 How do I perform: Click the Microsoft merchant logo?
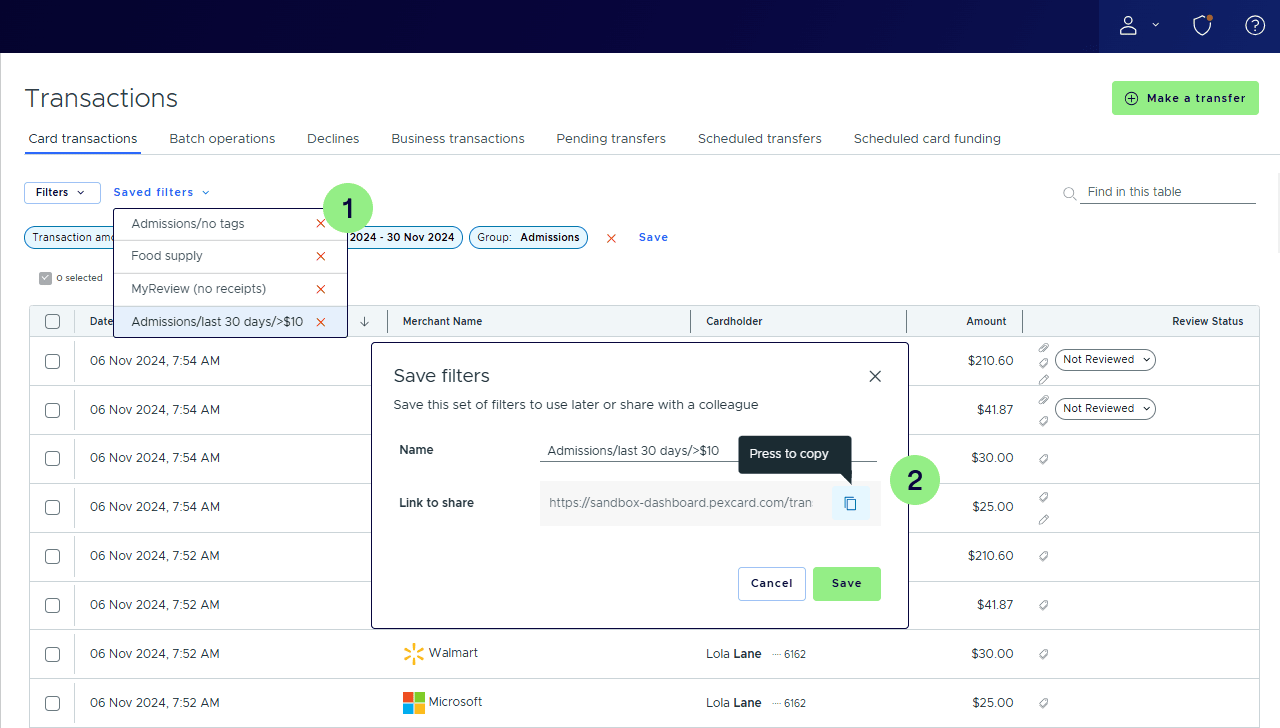coord(413,703)
